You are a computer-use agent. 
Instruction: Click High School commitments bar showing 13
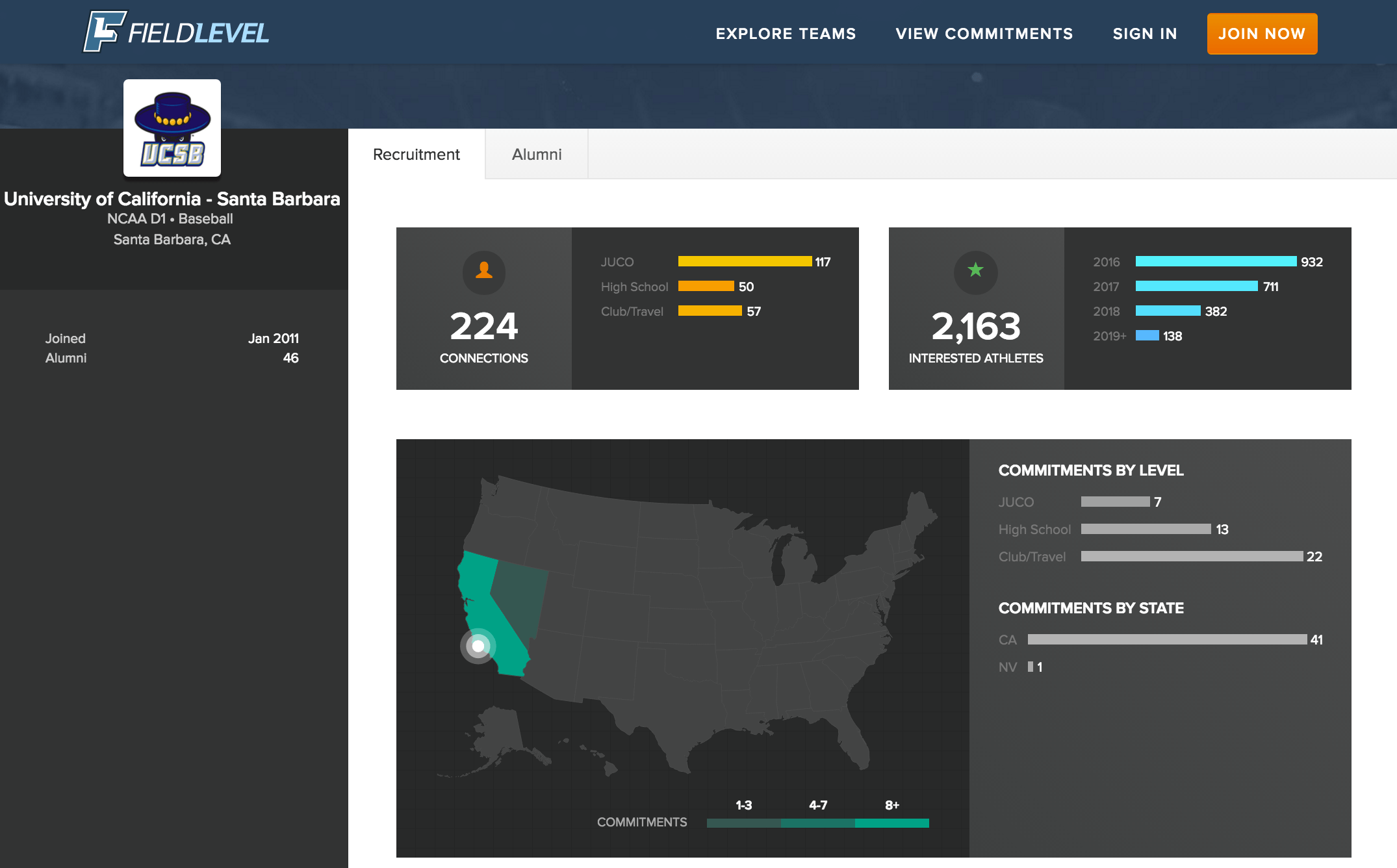click(1146, 529)
